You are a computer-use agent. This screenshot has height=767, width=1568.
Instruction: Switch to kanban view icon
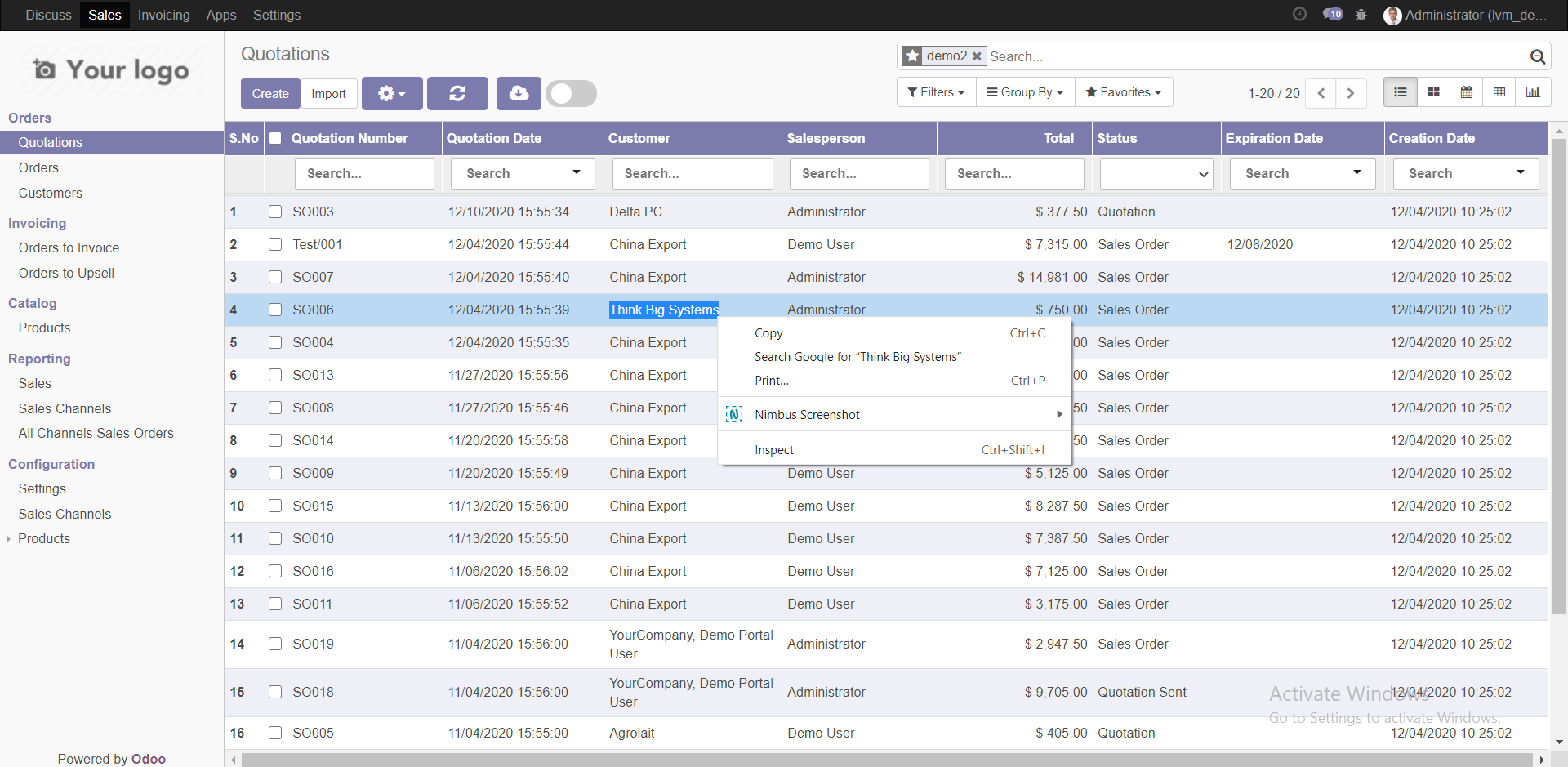[1433, 92]
